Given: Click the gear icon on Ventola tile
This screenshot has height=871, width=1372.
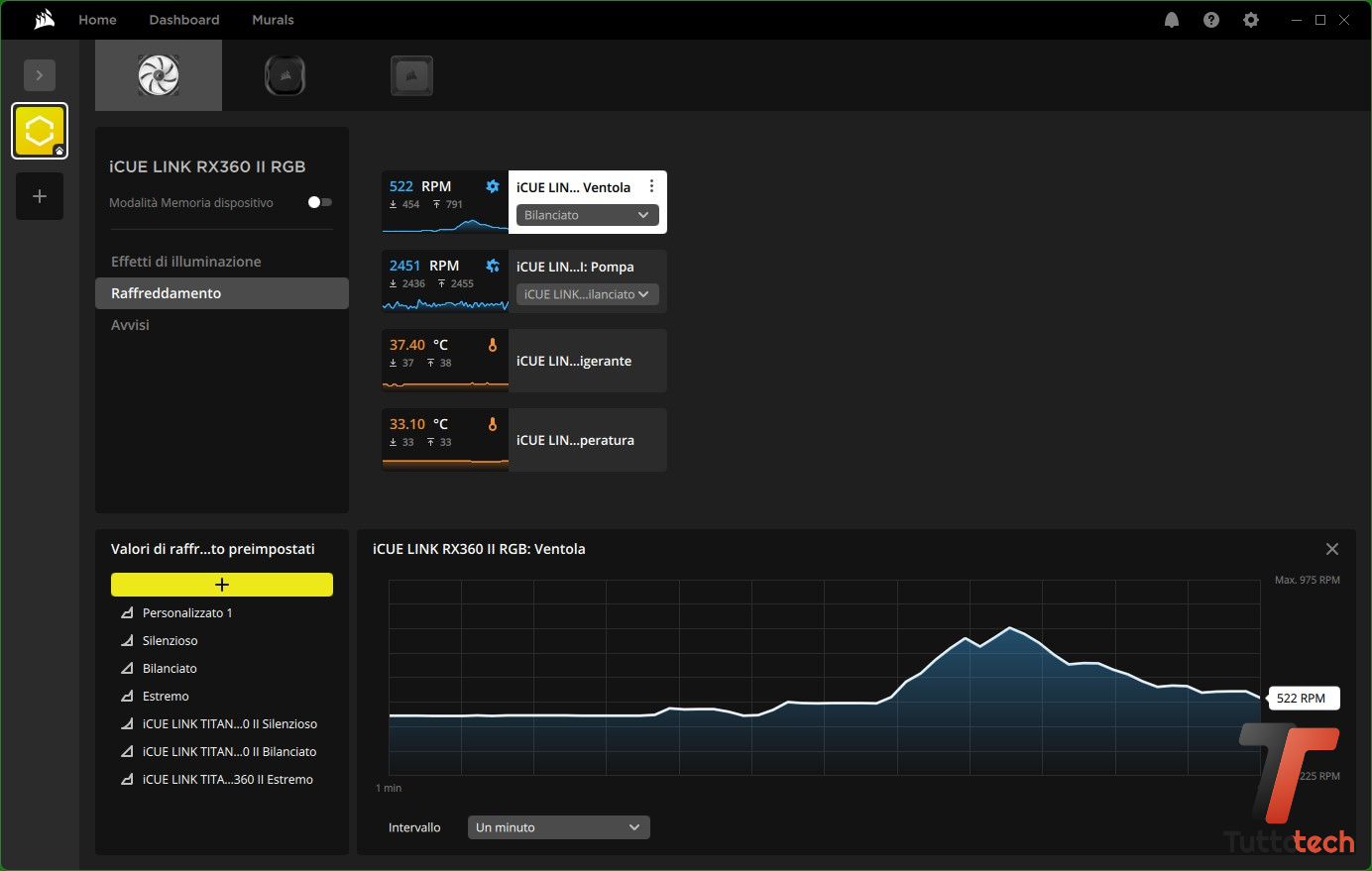Looking at the screenshot, I should [493, 186].
